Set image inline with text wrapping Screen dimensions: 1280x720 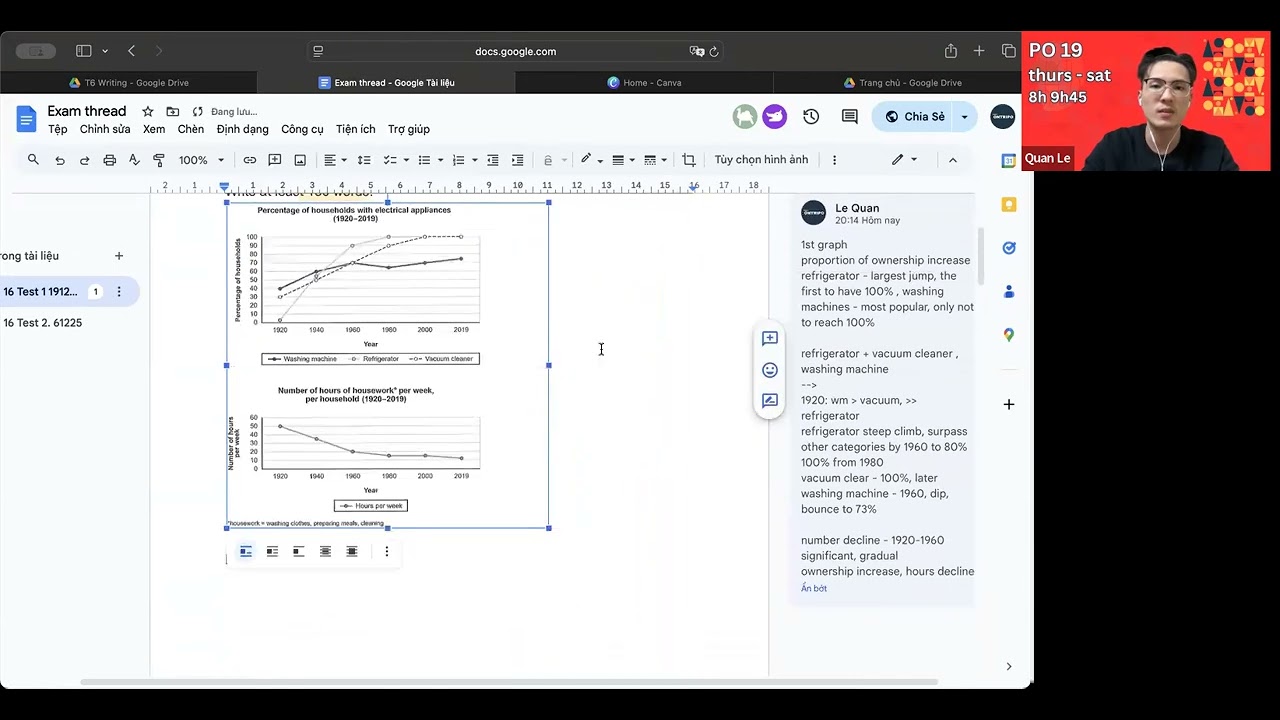(x=246, y=551)
